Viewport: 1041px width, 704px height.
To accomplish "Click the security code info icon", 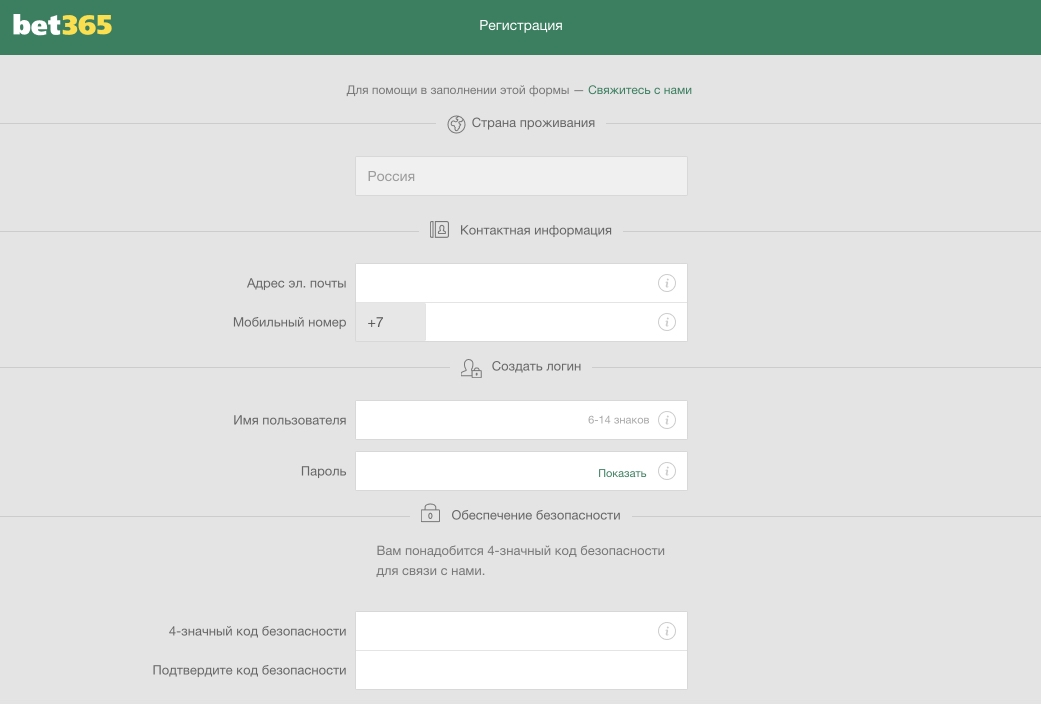I will click(667, 631).
